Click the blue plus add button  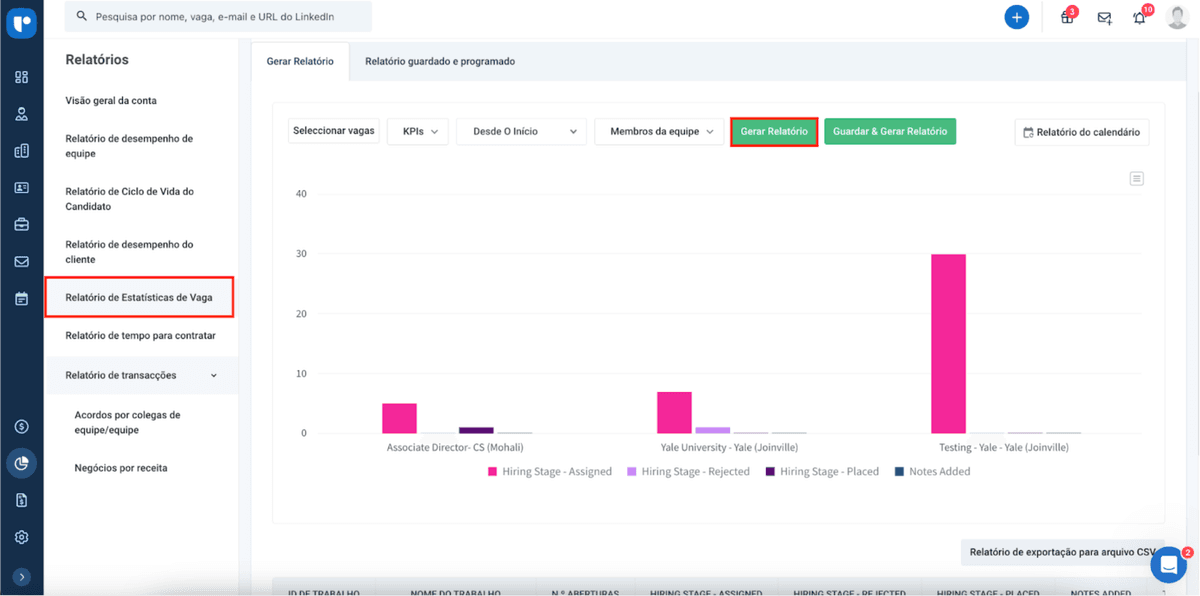pos(1016,17)
